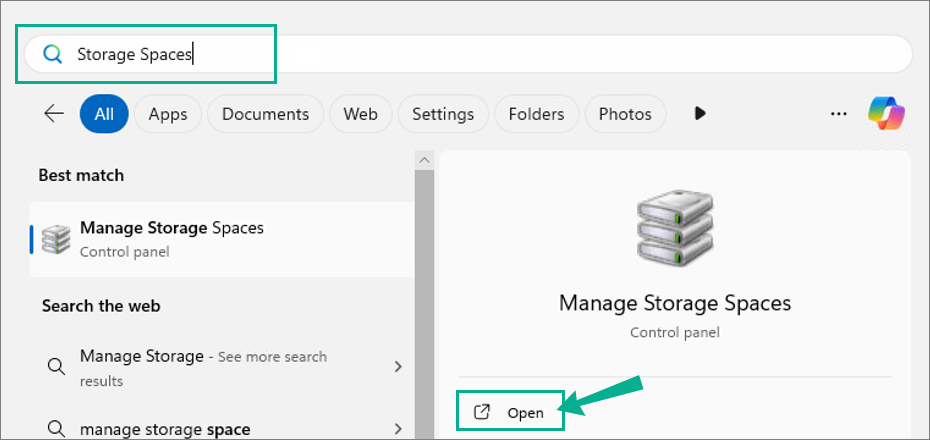Show more filters with the play arrow
The width and height of the screenshot is (930, 440).
700,113
